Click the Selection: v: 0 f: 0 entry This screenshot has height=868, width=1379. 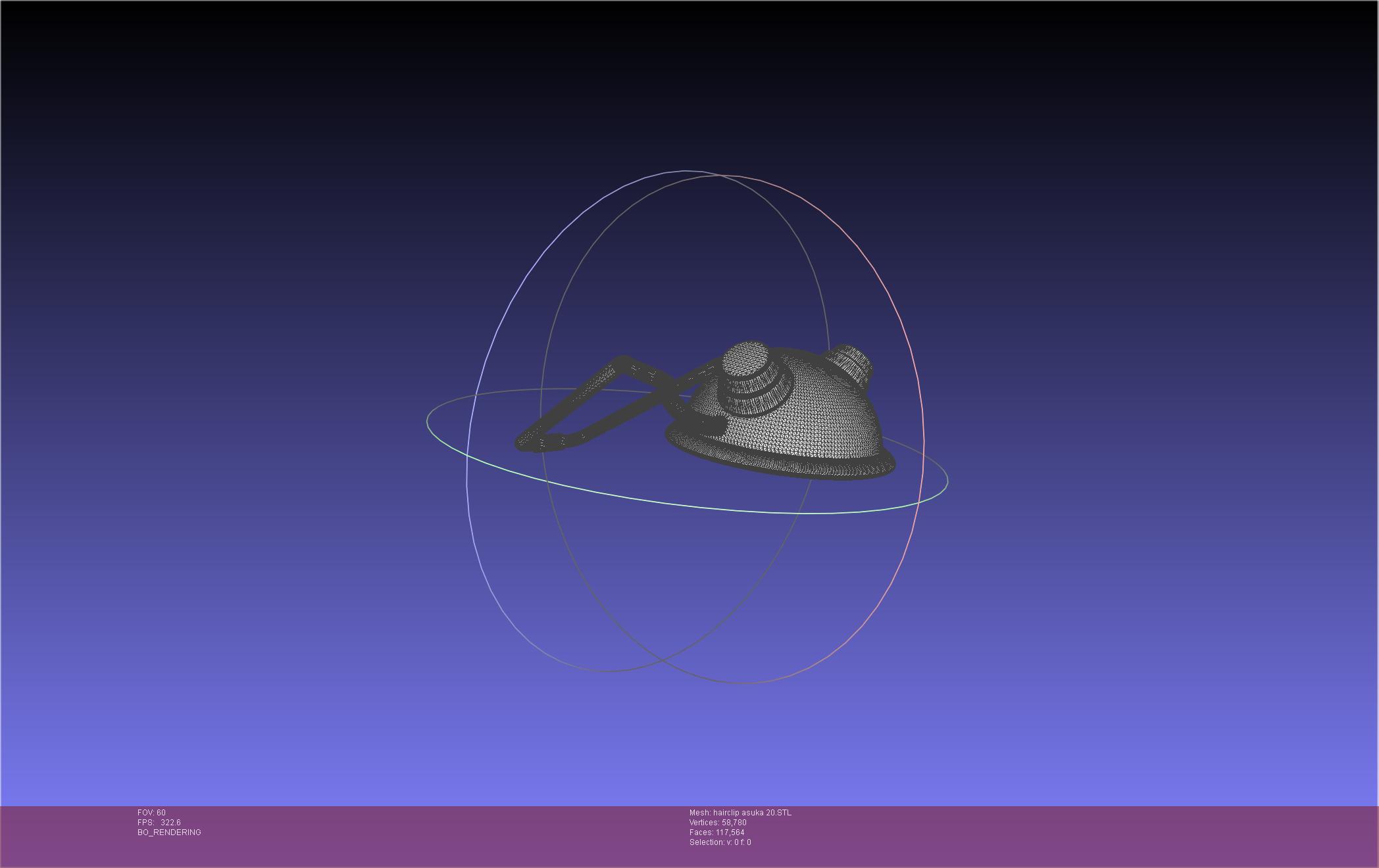click(x=720, y=842)
